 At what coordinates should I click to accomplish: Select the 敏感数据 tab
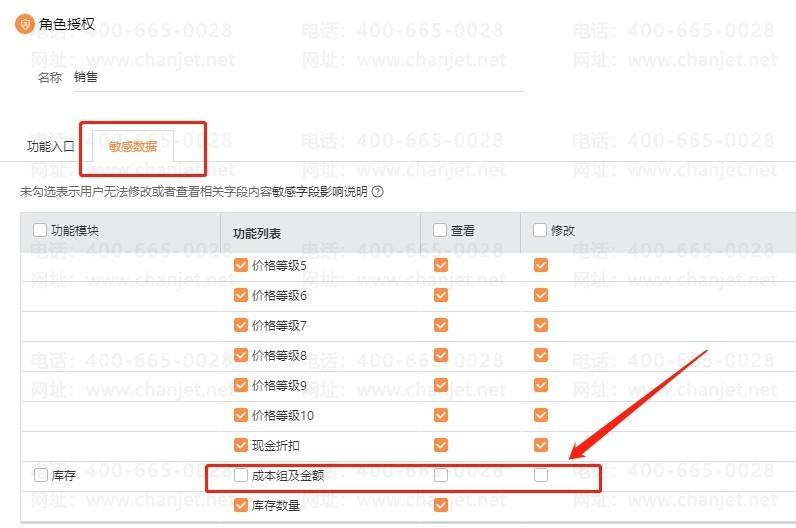click(x=132, y=146)
